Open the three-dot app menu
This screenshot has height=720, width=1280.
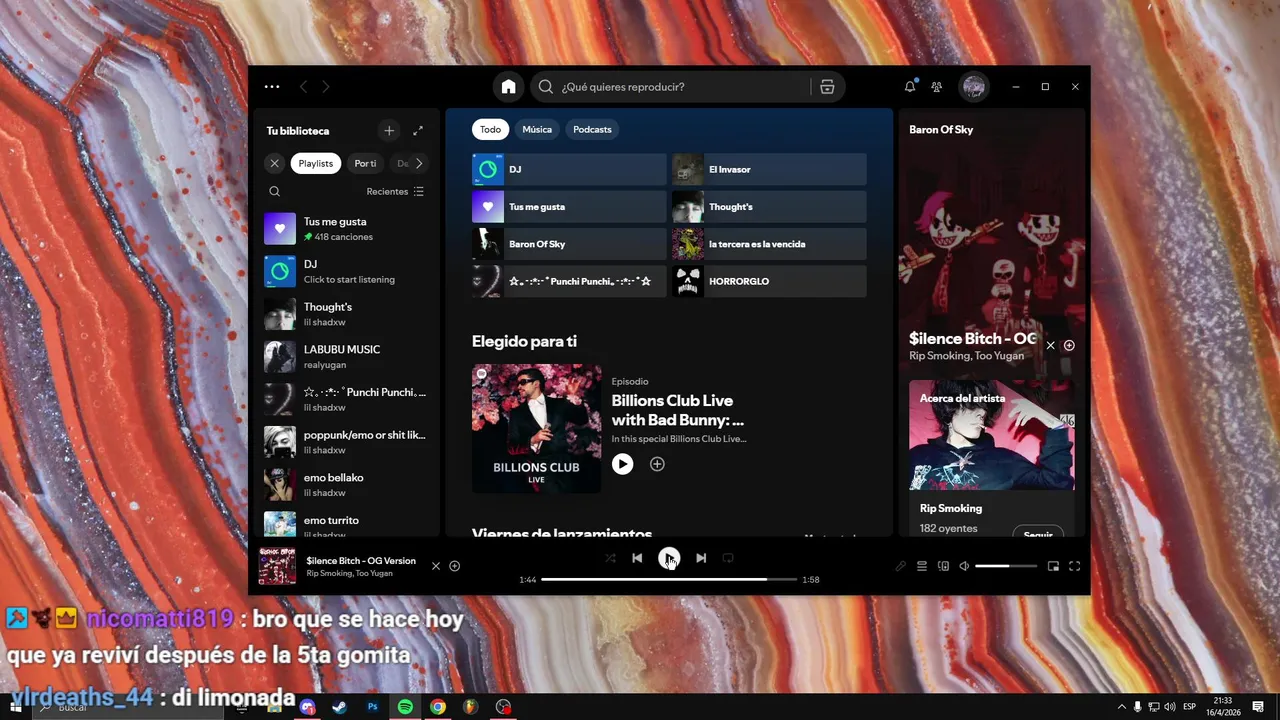272,87
